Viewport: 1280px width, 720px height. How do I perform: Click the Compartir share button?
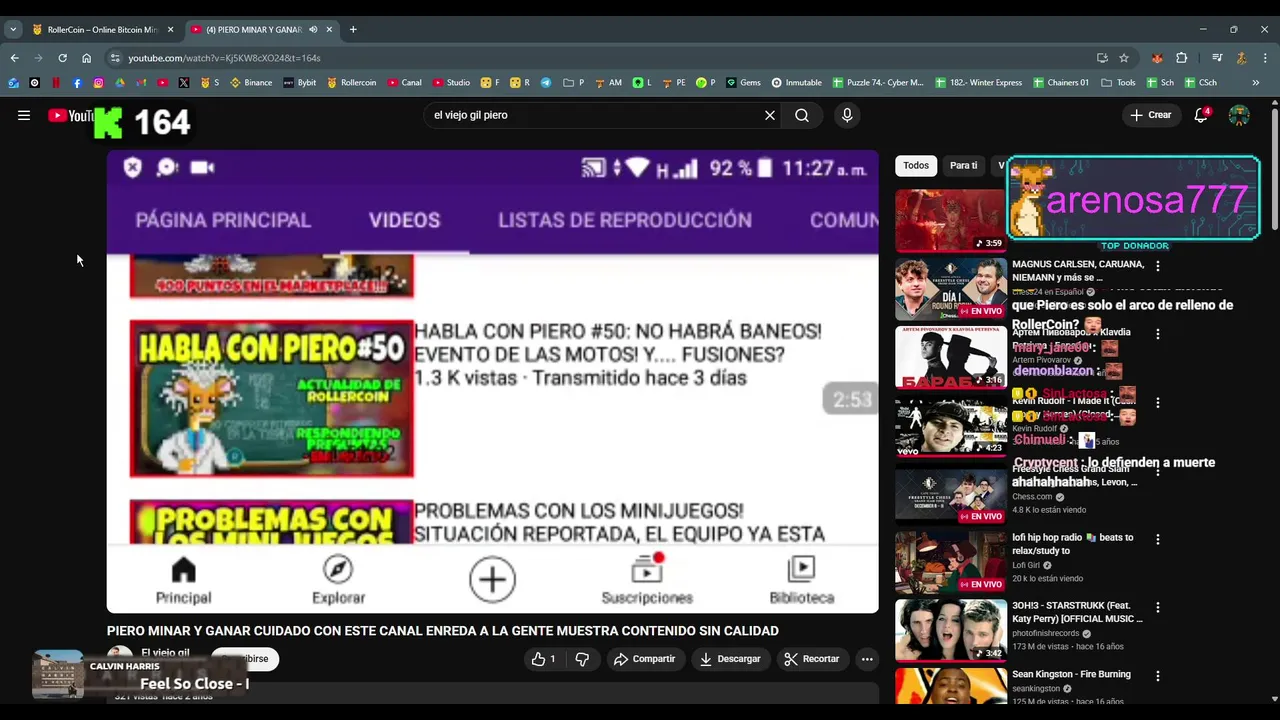(644, 659)
